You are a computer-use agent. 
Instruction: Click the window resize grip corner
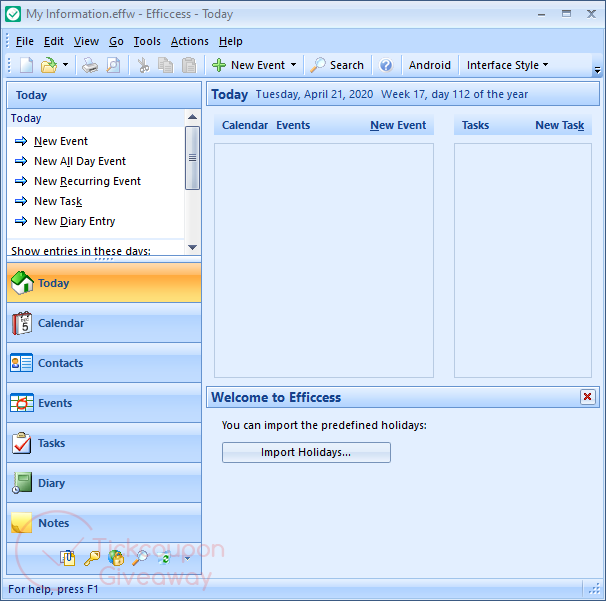click(x=594, y=589)
